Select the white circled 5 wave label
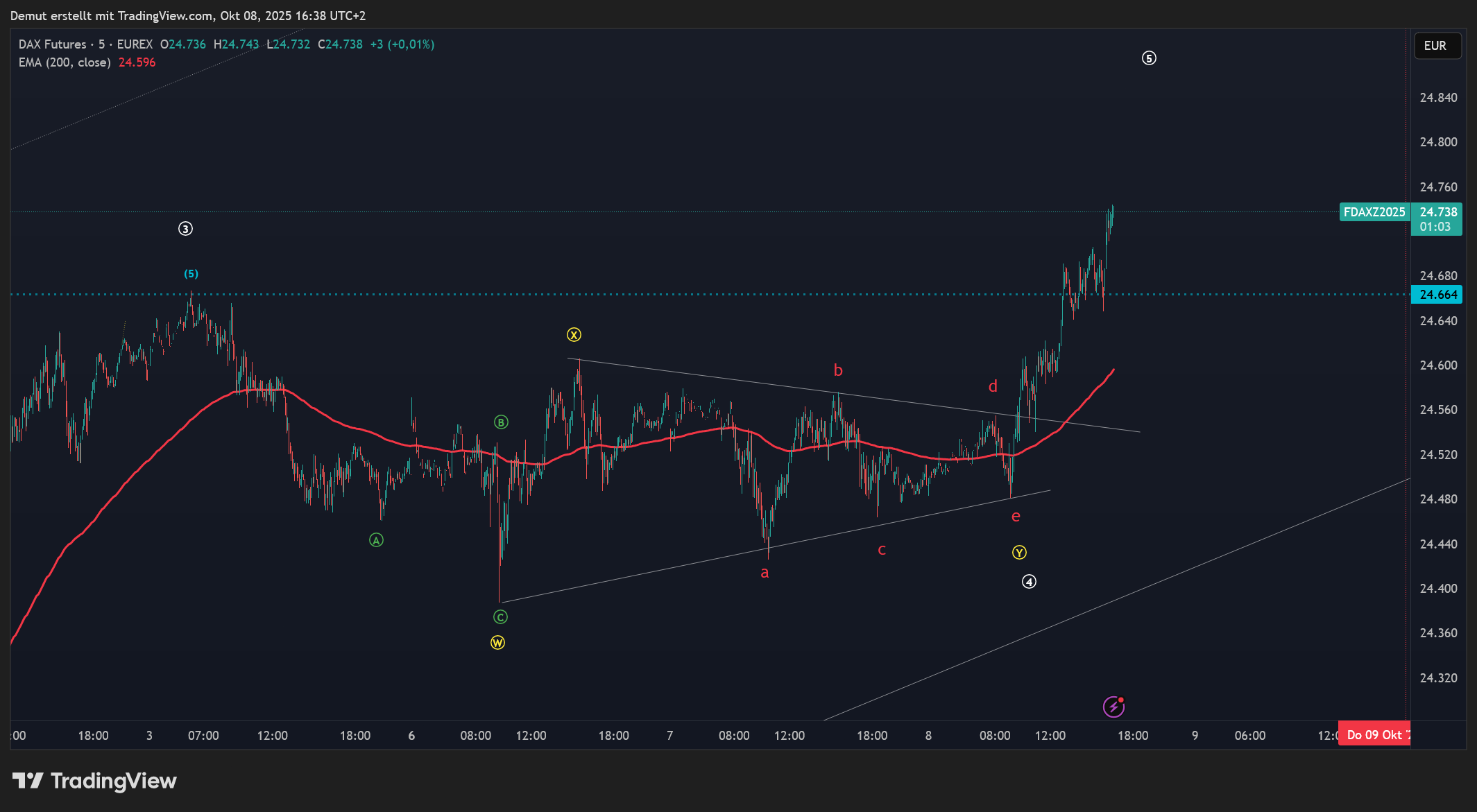Viewport: 1477px width, 812px height. click(1149, 58)
